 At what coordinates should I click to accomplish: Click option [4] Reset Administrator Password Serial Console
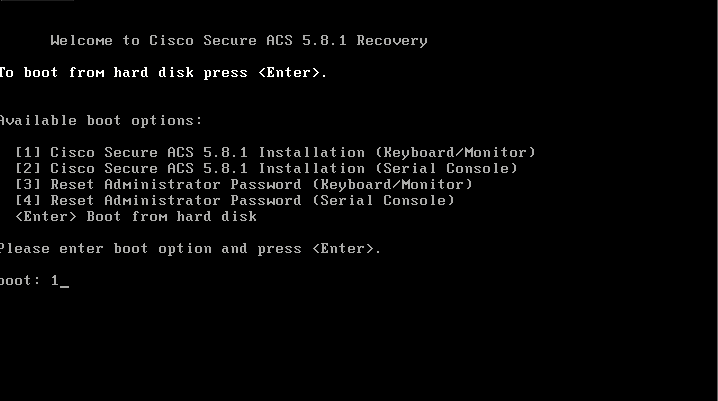coord(234,200)
